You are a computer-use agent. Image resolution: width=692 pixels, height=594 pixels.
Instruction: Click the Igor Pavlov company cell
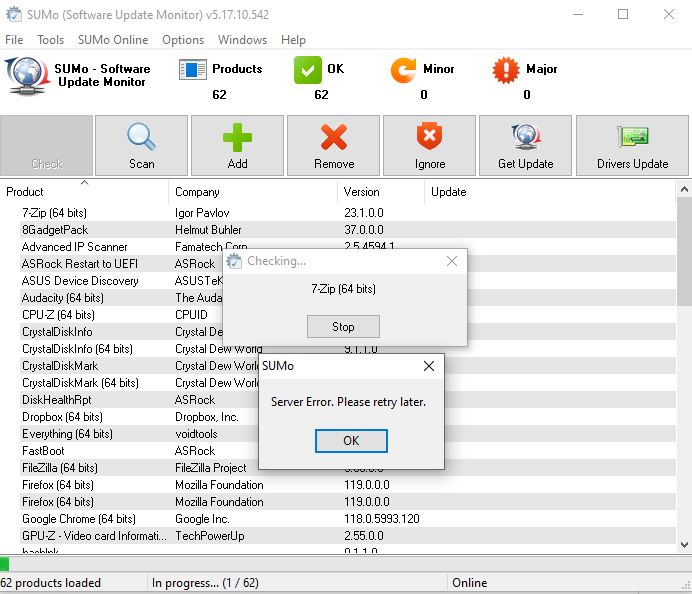click(x=202, y=213)
